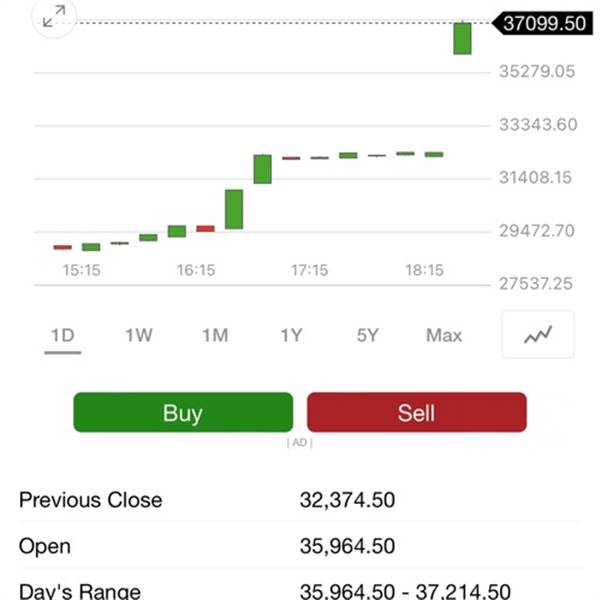
Task: Click the 16:15 time axis label
Action: pos(196,270)
